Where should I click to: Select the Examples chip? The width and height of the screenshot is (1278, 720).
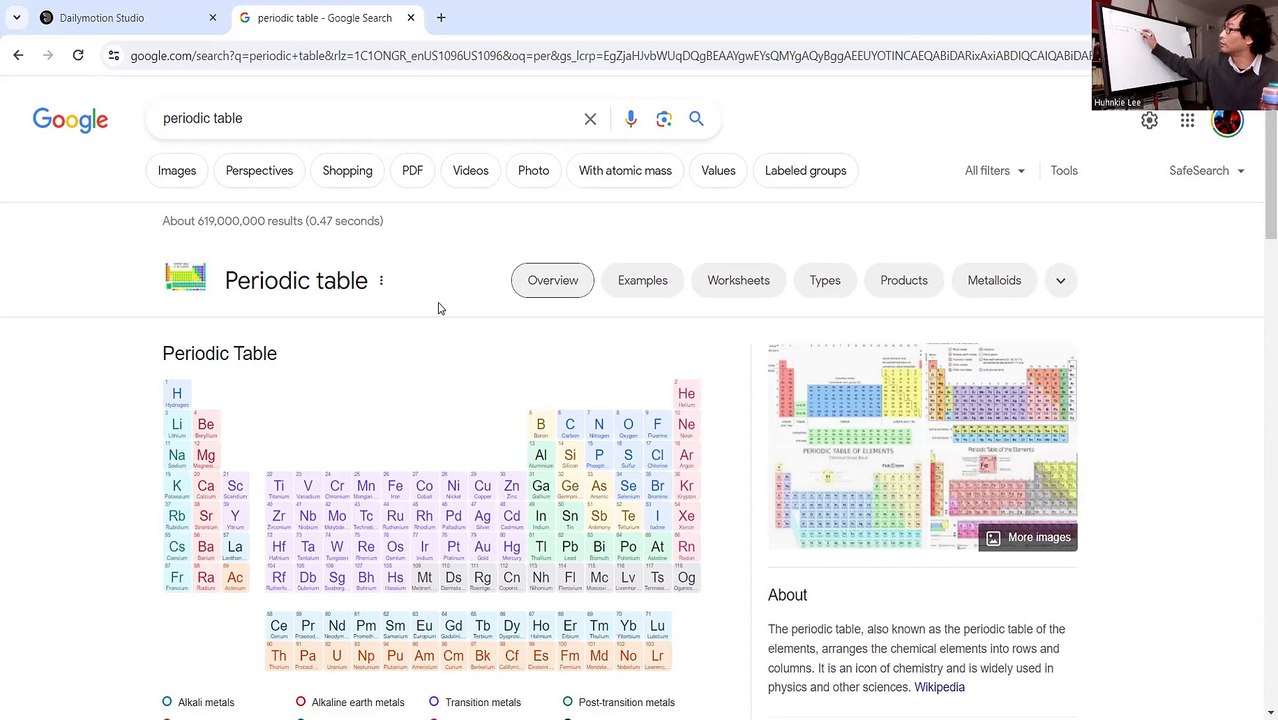[x=642, y=280]
